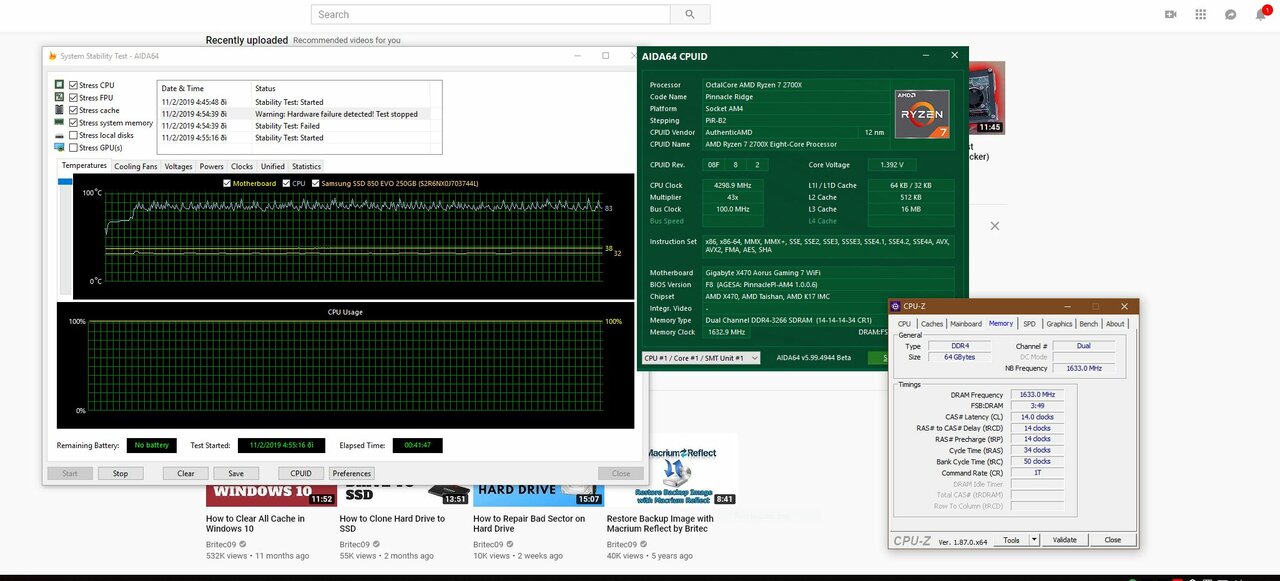The width and height of the screenshot is (1280, 581).
Task: Click the YouTube search magnifier button
Action: (690, 14)
